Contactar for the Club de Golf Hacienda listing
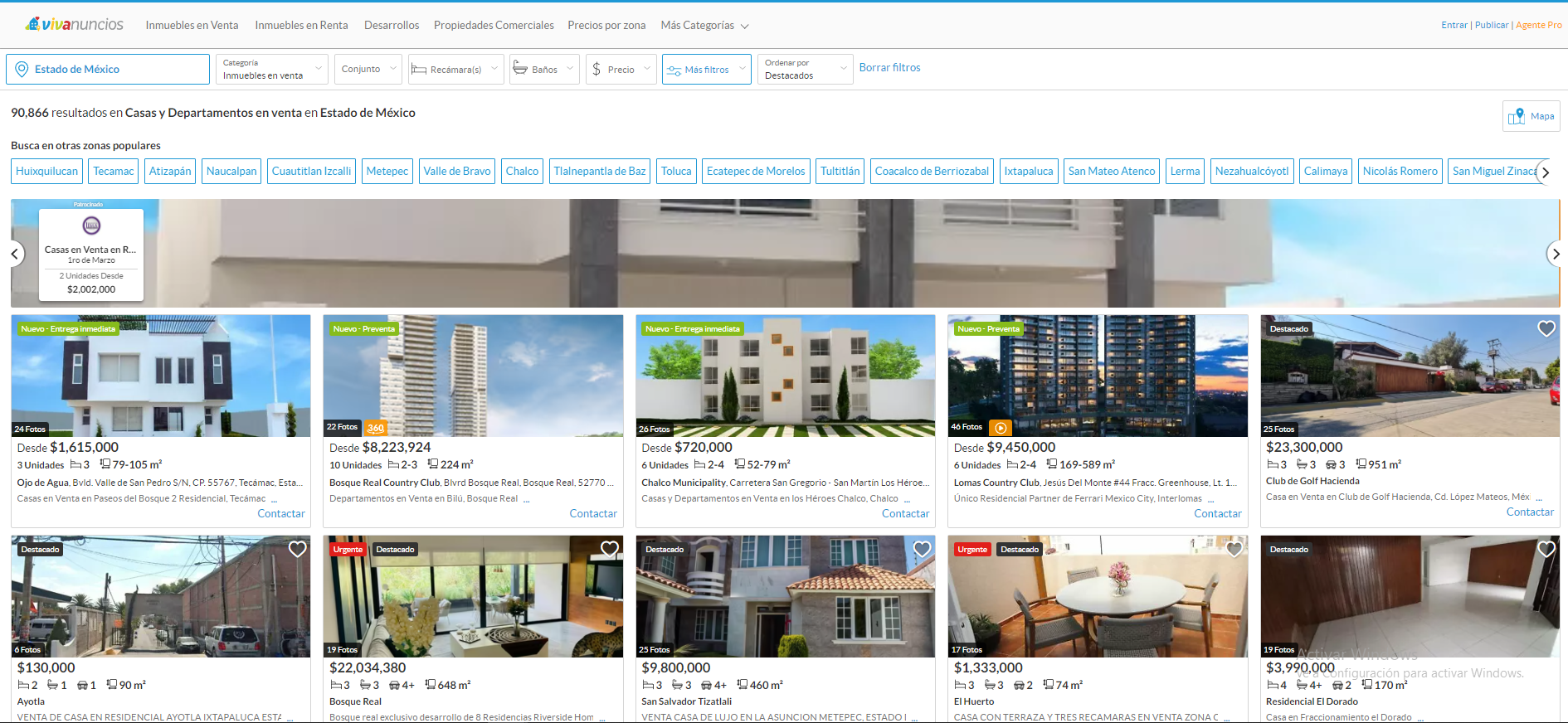 point(1530,512)
